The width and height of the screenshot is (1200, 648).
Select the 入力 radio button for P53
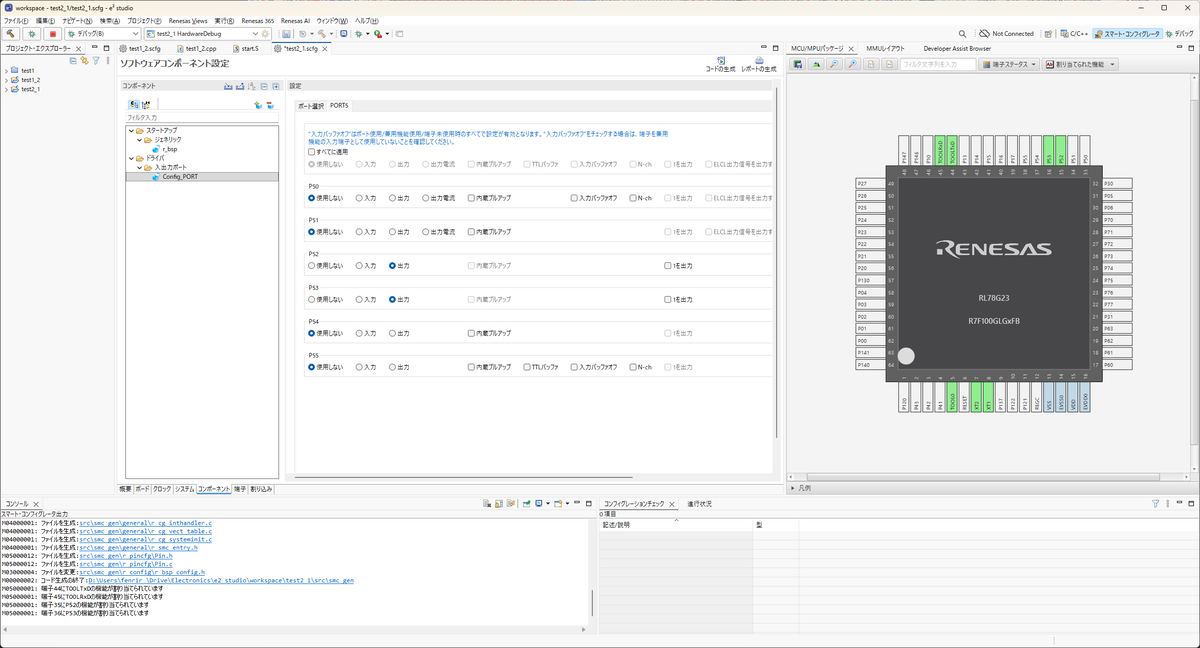pos(360,299)
